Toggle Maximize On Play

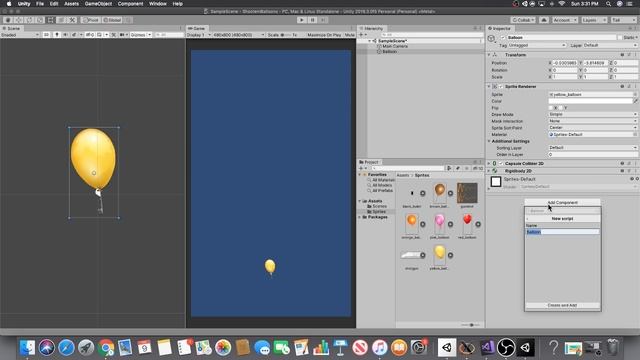click(x=324, y=35)
